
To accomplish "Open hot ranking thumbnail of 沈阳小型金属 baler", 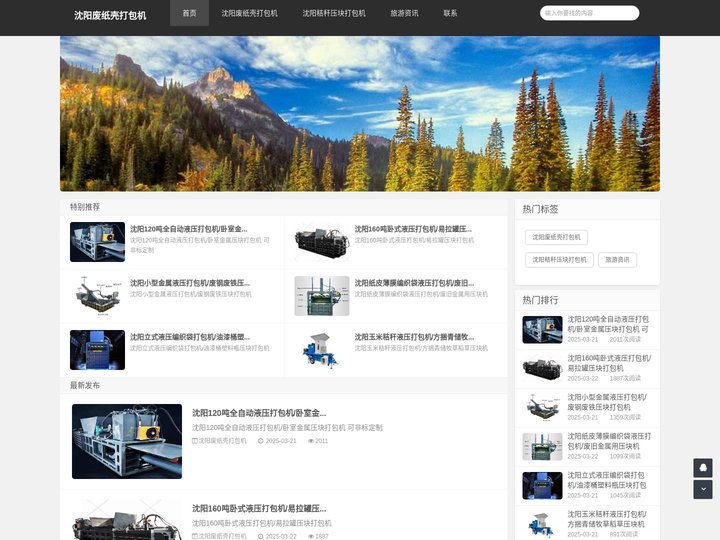I will 542,408.
